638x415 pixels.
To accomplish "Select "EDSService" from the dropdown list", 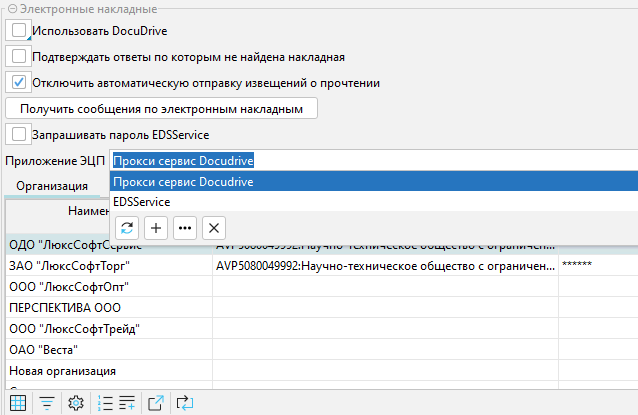I will 142,201.
